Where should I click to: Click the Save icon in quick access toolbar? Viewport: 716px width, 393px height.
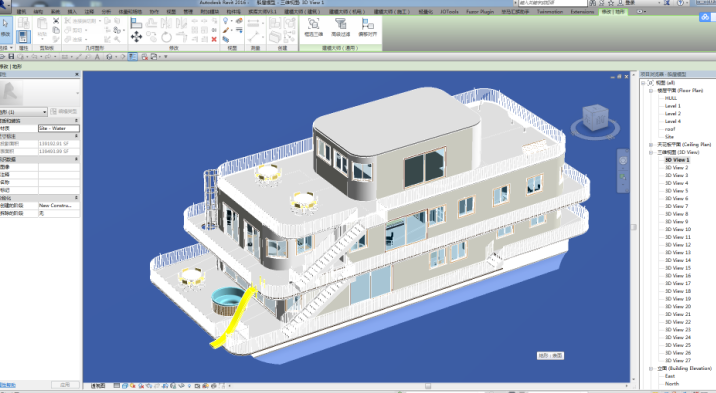click(11, 57)
